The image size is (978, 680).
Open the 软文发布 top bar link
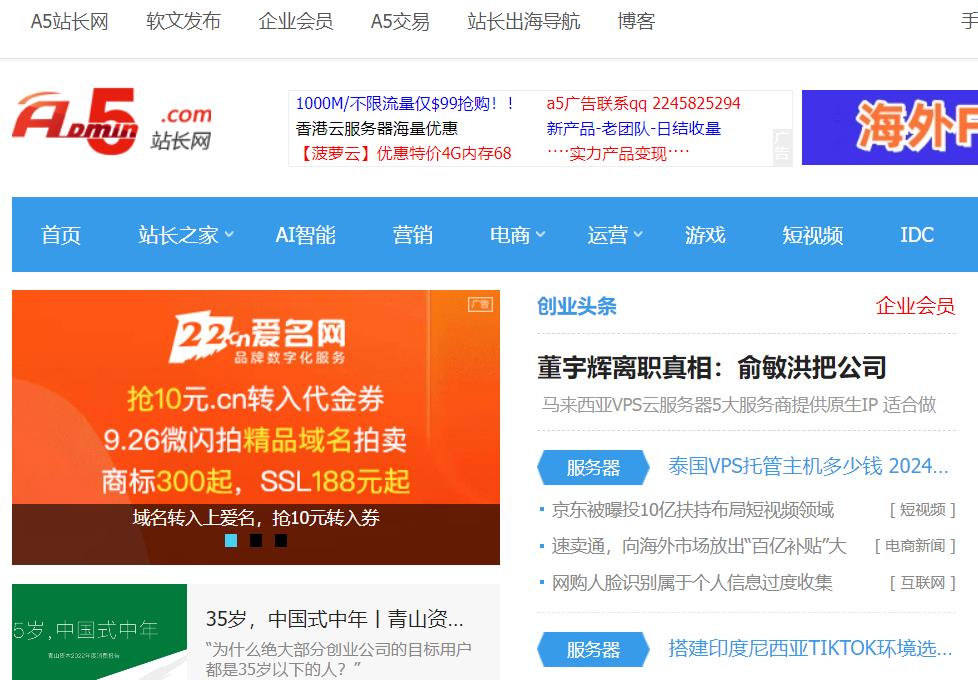coord(183,21)
